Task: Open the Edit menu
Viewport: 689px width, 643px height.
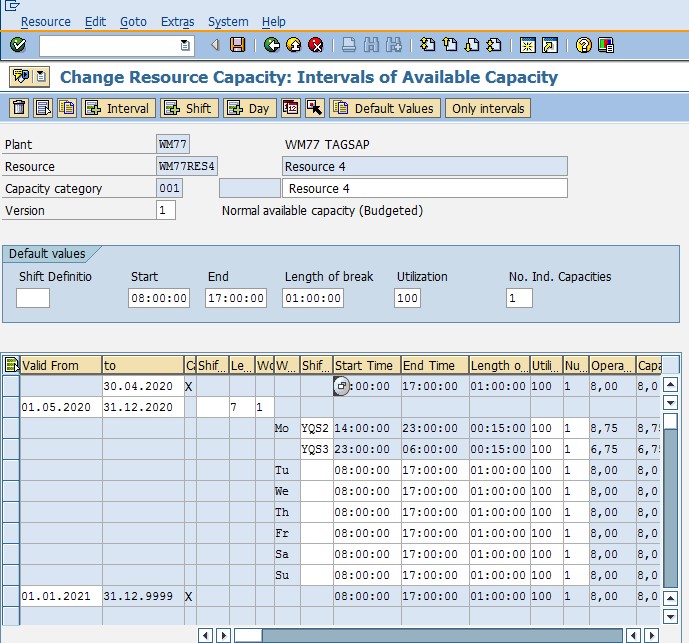Action: point(95,22)
